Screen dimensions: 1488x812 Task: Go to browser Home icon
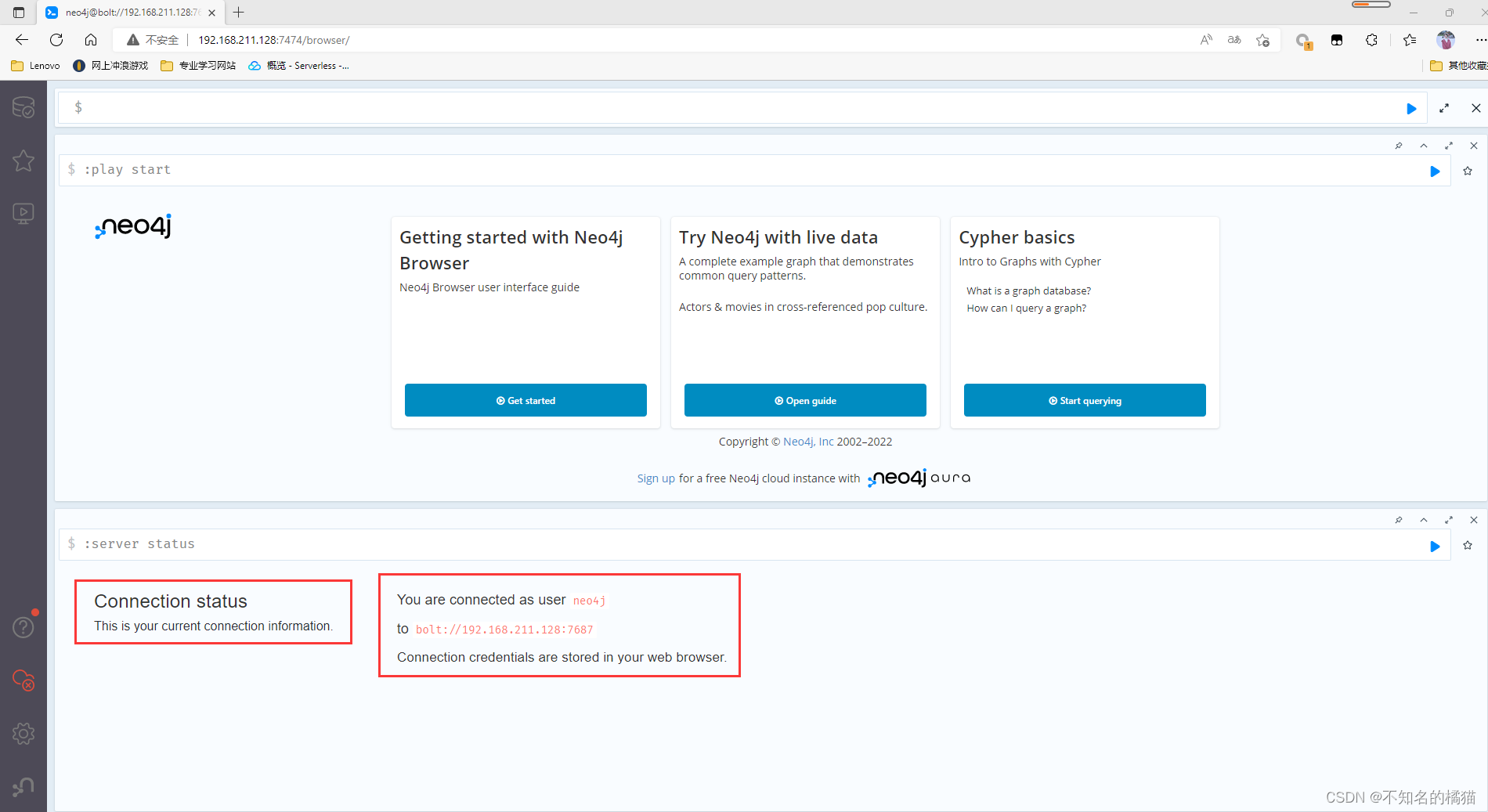[91, 40]
